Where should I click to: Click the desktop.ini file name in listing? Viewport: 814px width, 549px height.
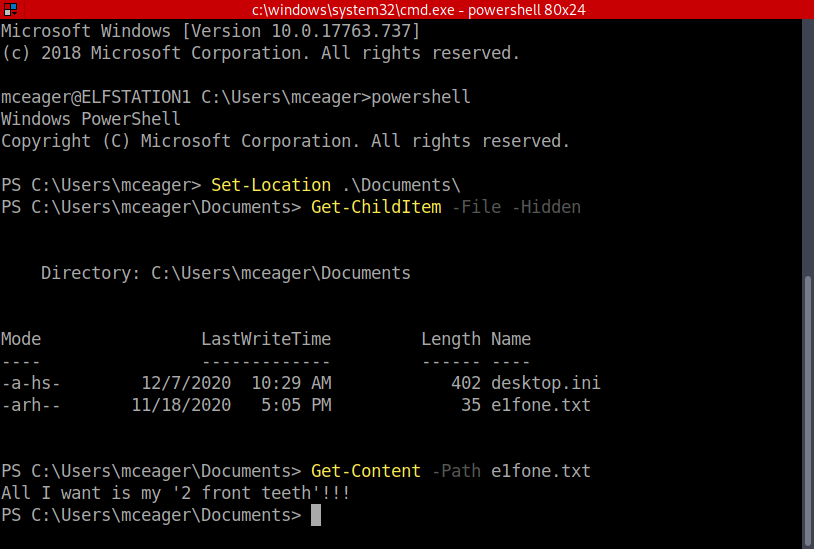[x=545, y=383]
